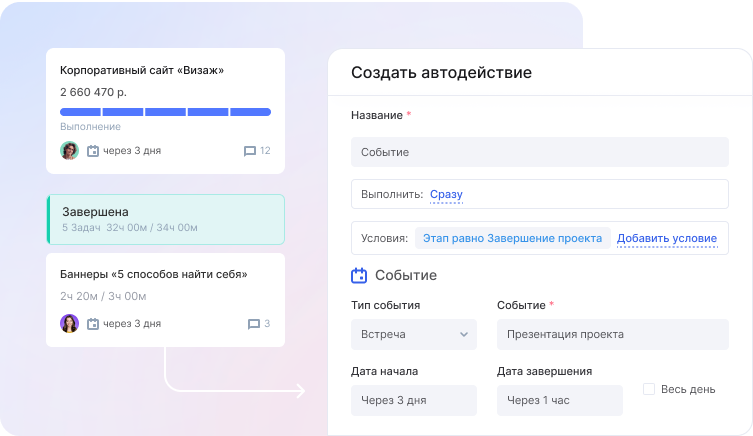Open the Дата завершения field Через 1 час
The image size is (753, 436).
click(x=559, y=400)
